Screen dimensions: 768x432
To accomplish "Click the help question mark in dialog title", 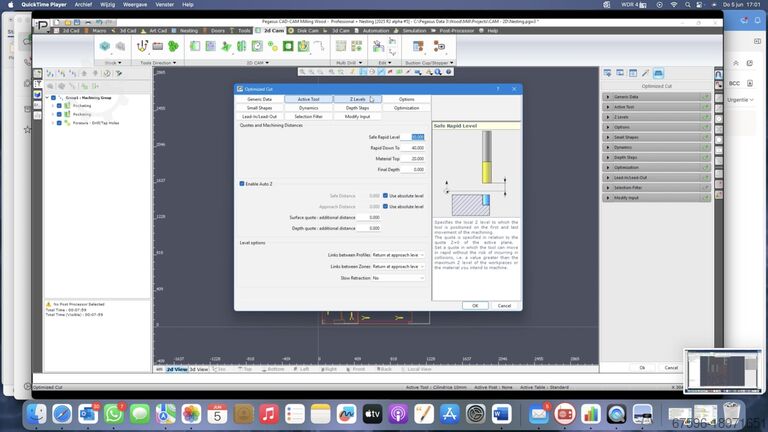I will pyautogui.click(x=498, y=89).
